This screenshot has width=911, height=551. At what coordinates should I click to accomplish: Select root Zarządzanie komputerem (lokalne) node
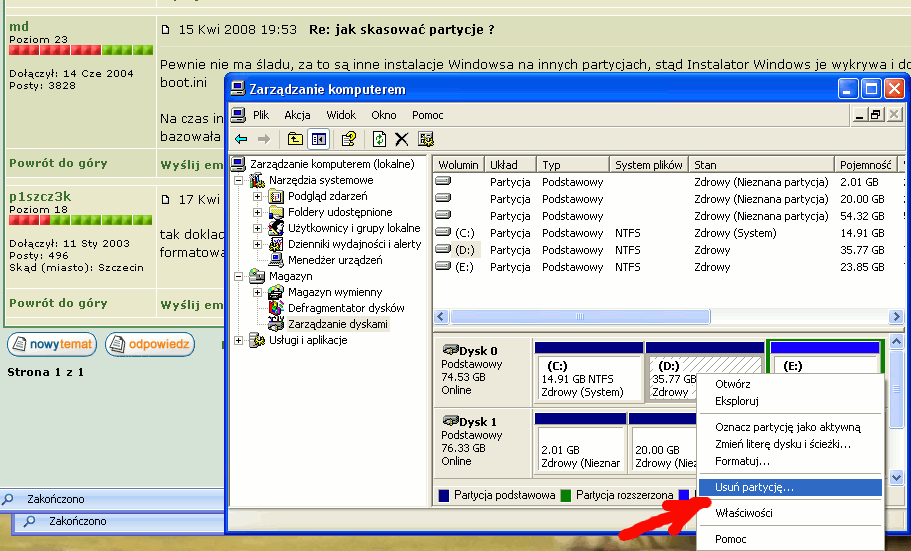tap(332, 164)
